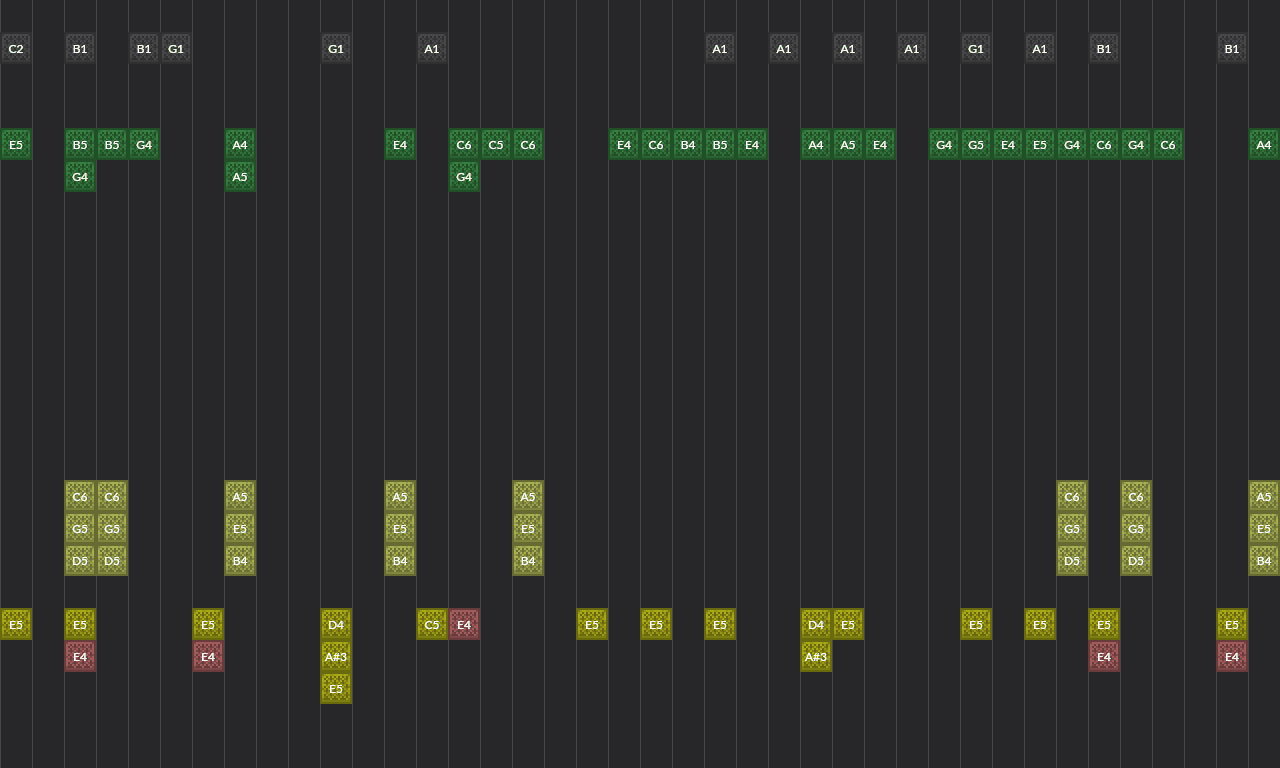The width and height of the screenshot is (1280, 768).
Task: Click the yellow D4 chord note
Action: 336,624
